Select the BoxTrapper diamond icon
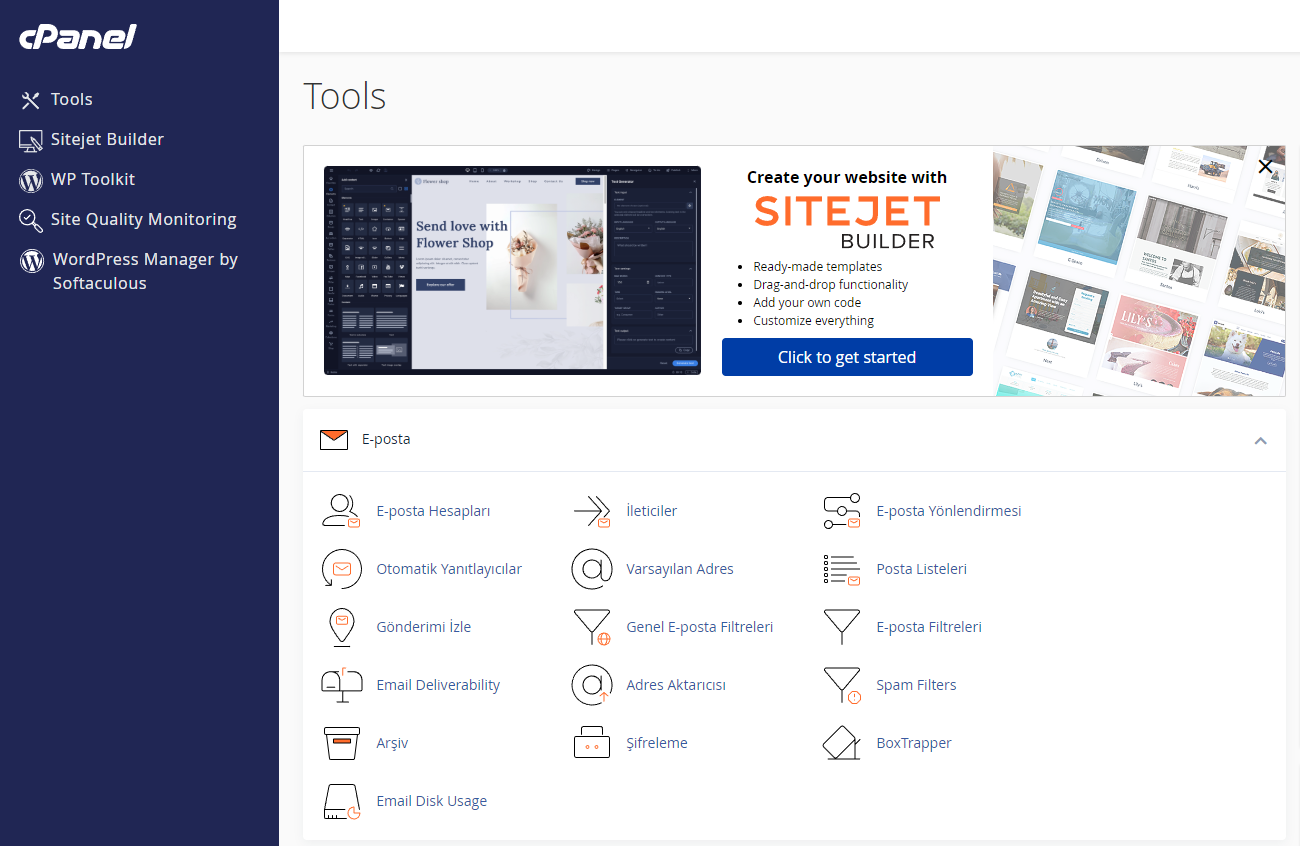Screen dimensions: 1300x846 click(841, 742)
